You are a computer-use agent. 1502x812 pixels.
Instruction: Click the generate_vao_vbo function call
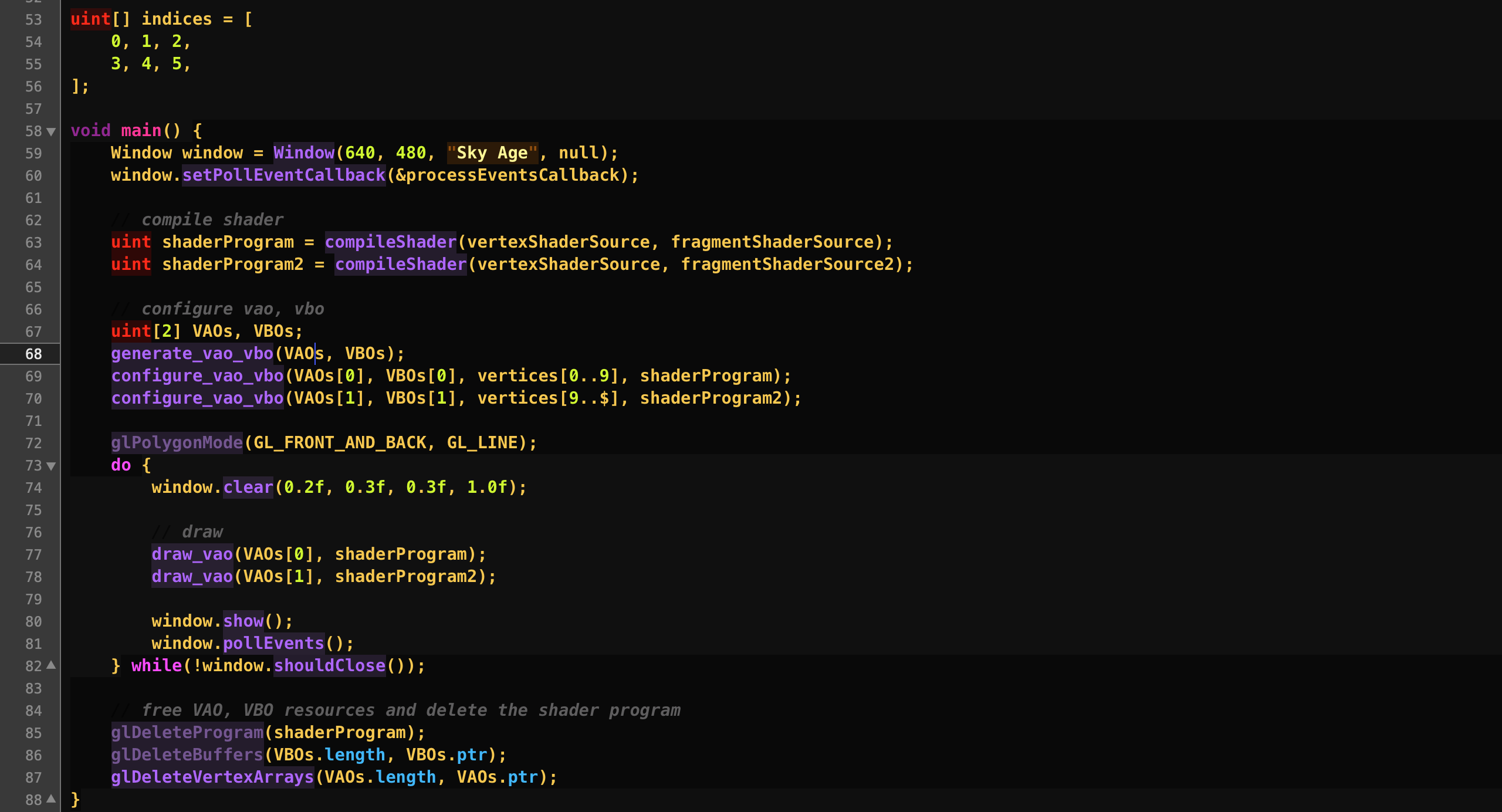(x=192, y=354)
